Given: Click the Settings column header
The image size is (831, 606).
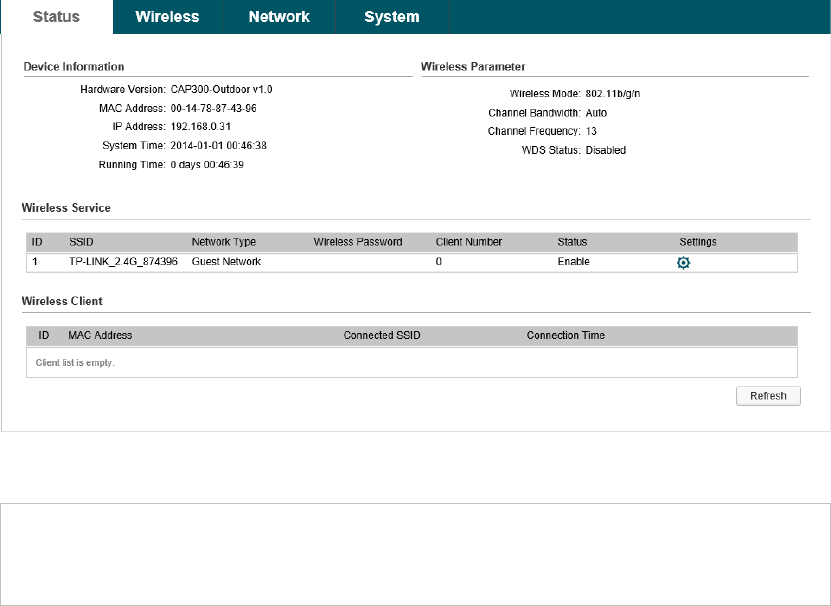Looking at the screenshot, I should (x=698, y=242).
